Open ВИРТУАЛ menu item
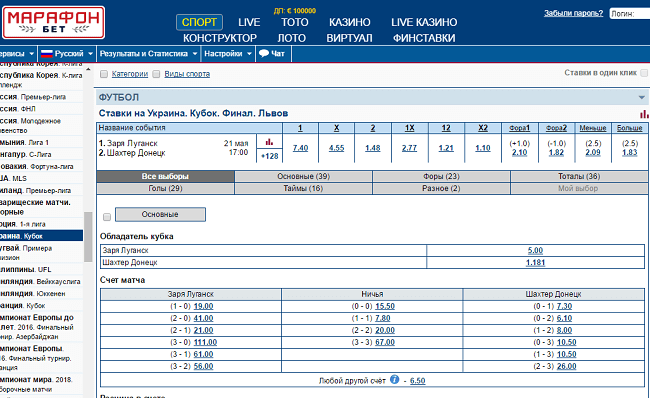650x398 pixels. click(x=349, y=38)
